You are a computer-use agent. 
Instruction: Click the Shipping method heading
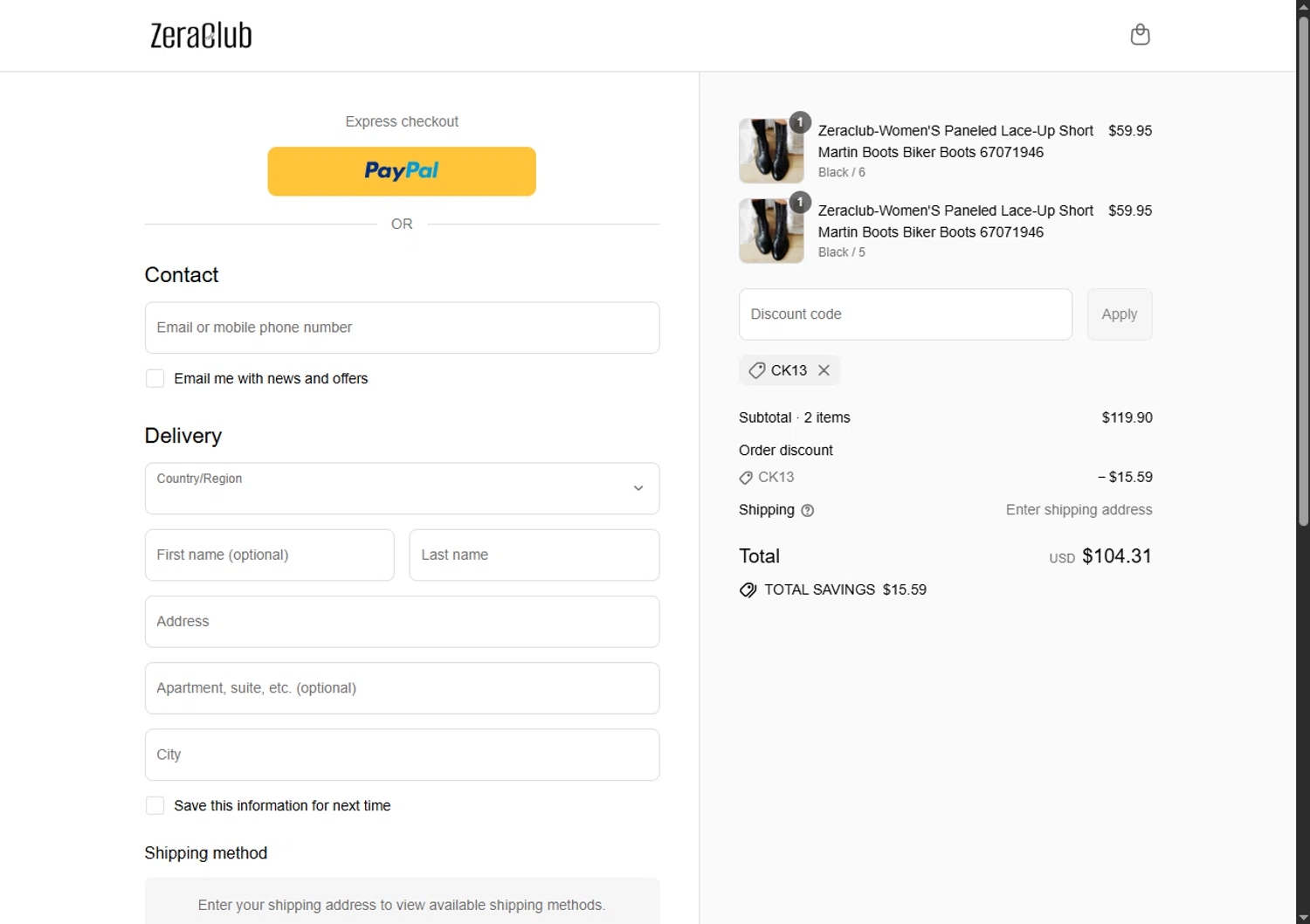206,853
